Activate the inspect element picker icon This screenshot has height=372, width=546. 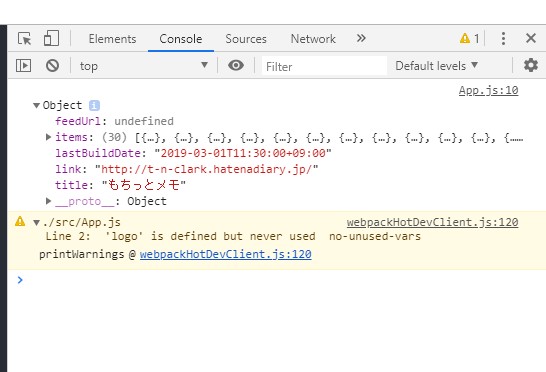tap(24, 38)
